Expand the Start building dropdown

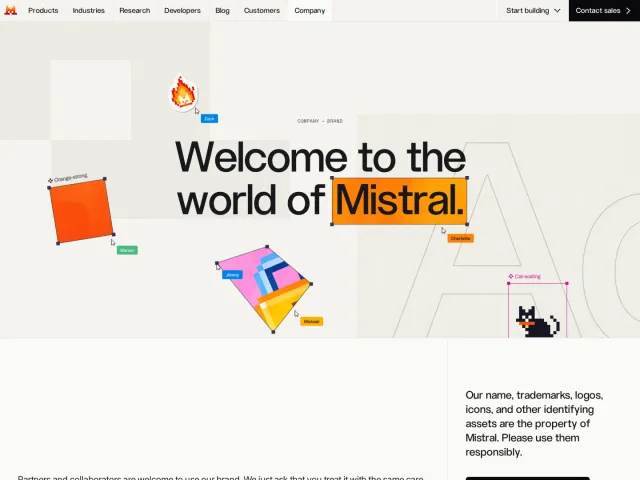point(533,11)
